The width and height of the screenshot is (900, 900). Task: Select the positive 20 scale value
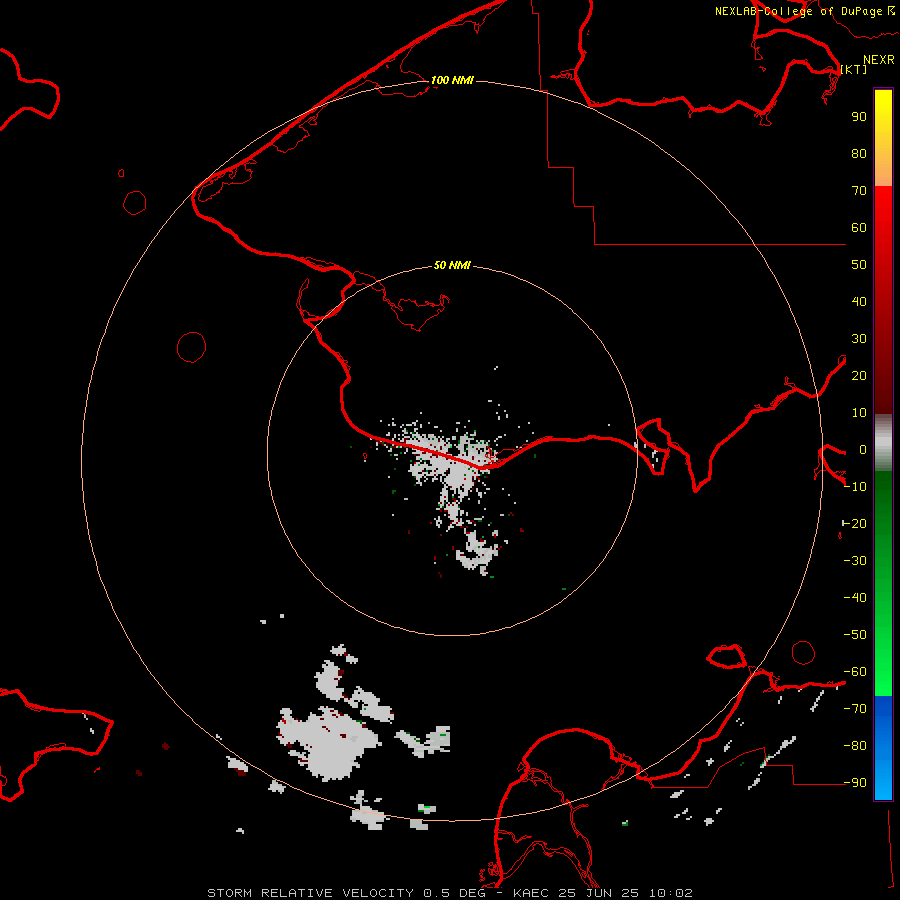[x=859, y=376]
